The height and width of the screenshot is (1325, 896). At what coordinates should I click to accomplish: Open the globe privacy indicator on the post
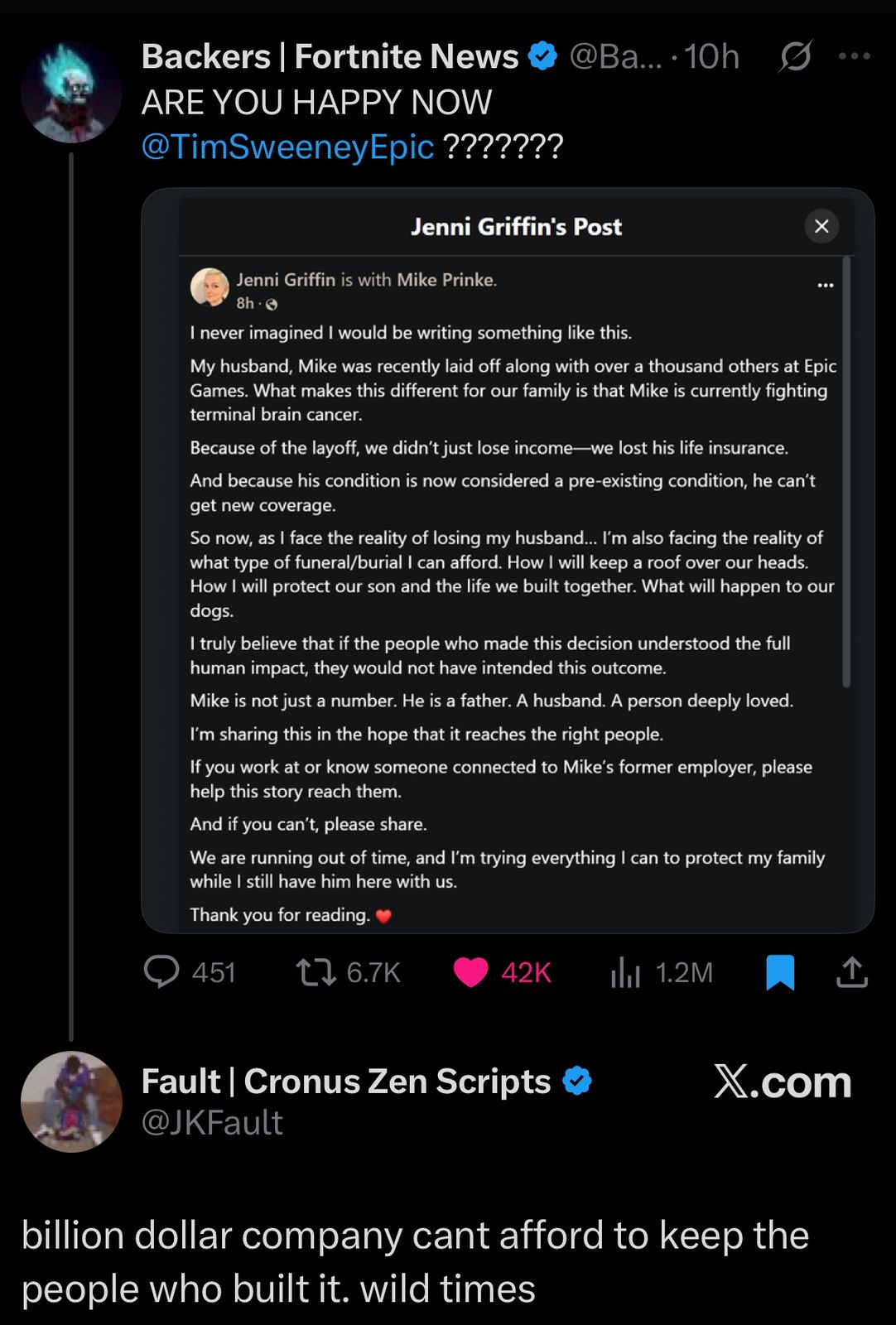pyautogui.click(x=273, y=303)
